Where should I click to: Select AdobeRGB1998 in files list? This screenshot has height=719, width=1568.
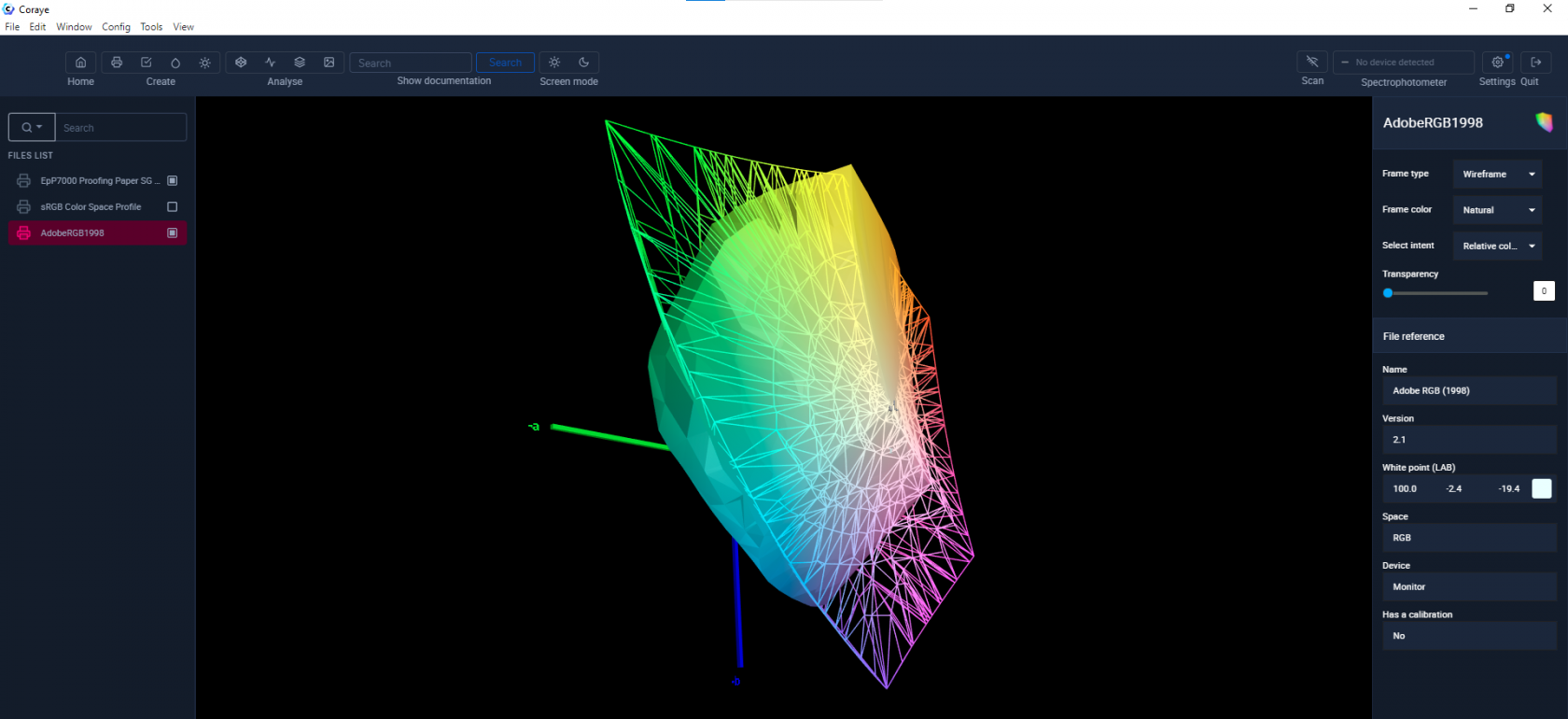tap(97, 233)
